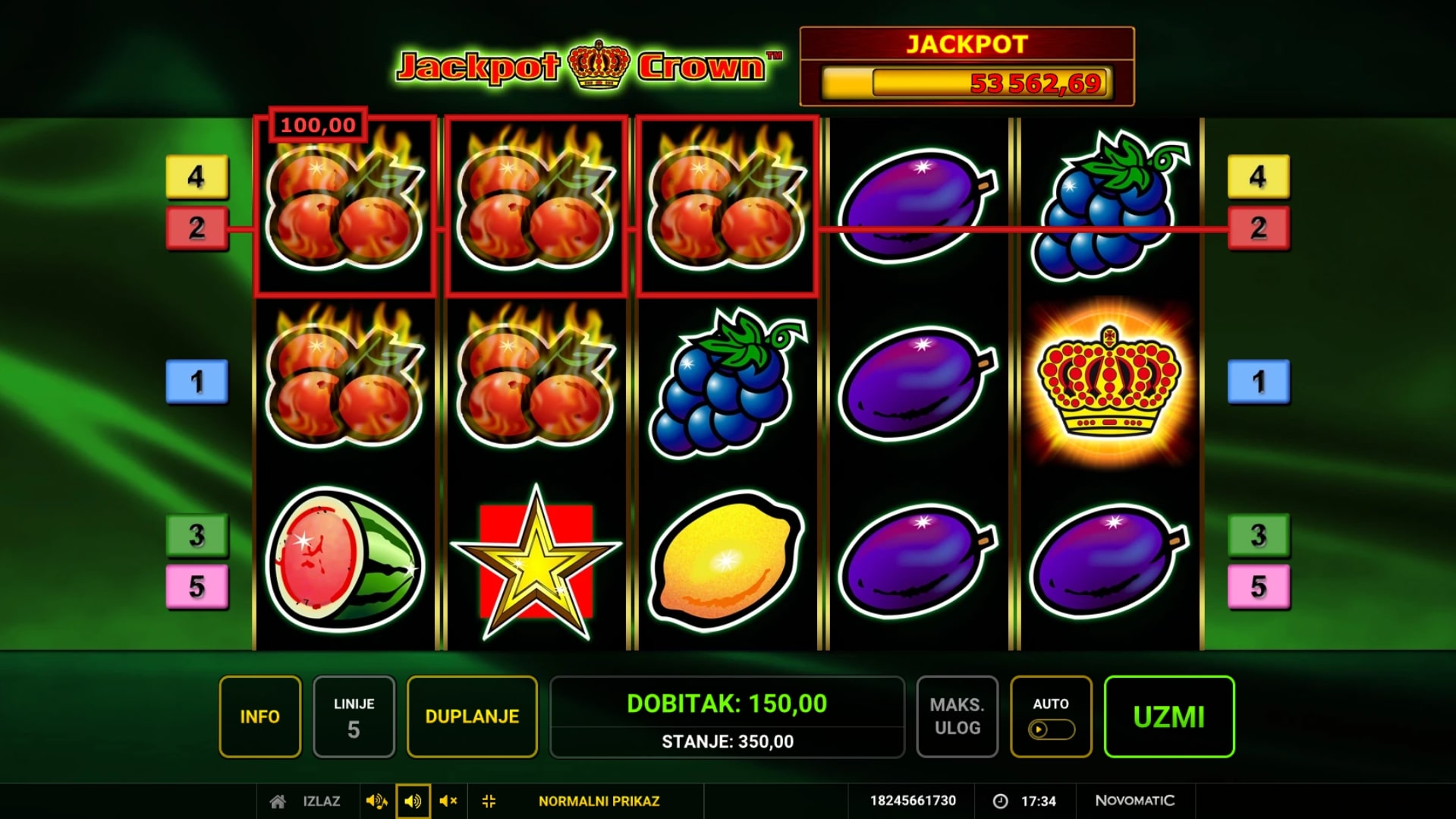Viewport: 1456px width, 819px height.
Task: Mute sound with the crossed speaker icon
Action: coord(448,802)
